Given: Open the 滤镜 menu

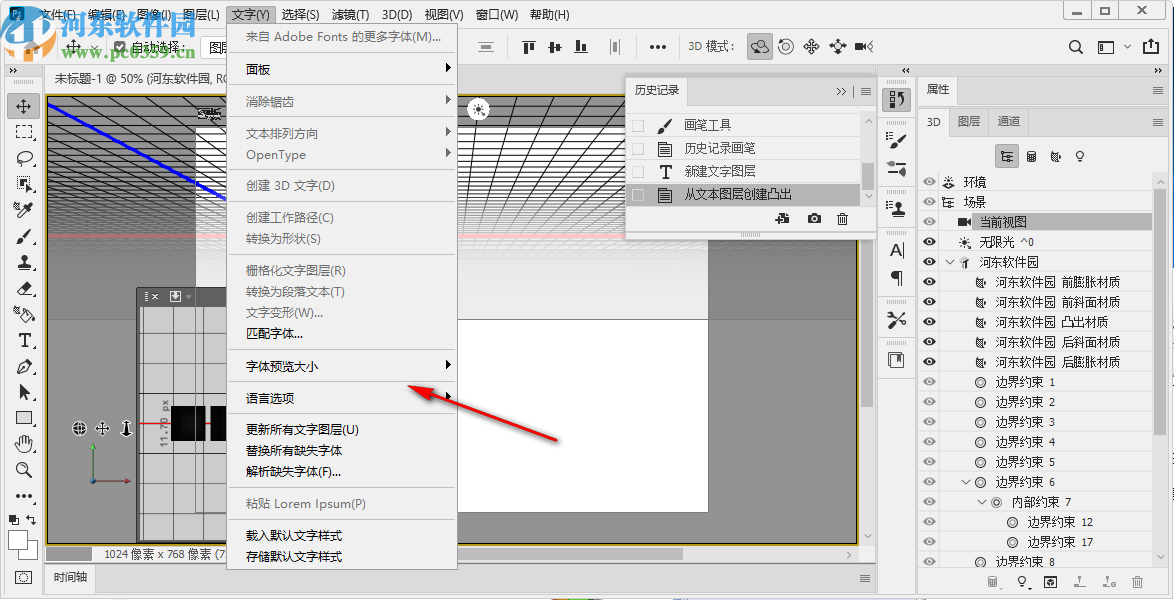Looking at the screenshot, I should 352,14.
